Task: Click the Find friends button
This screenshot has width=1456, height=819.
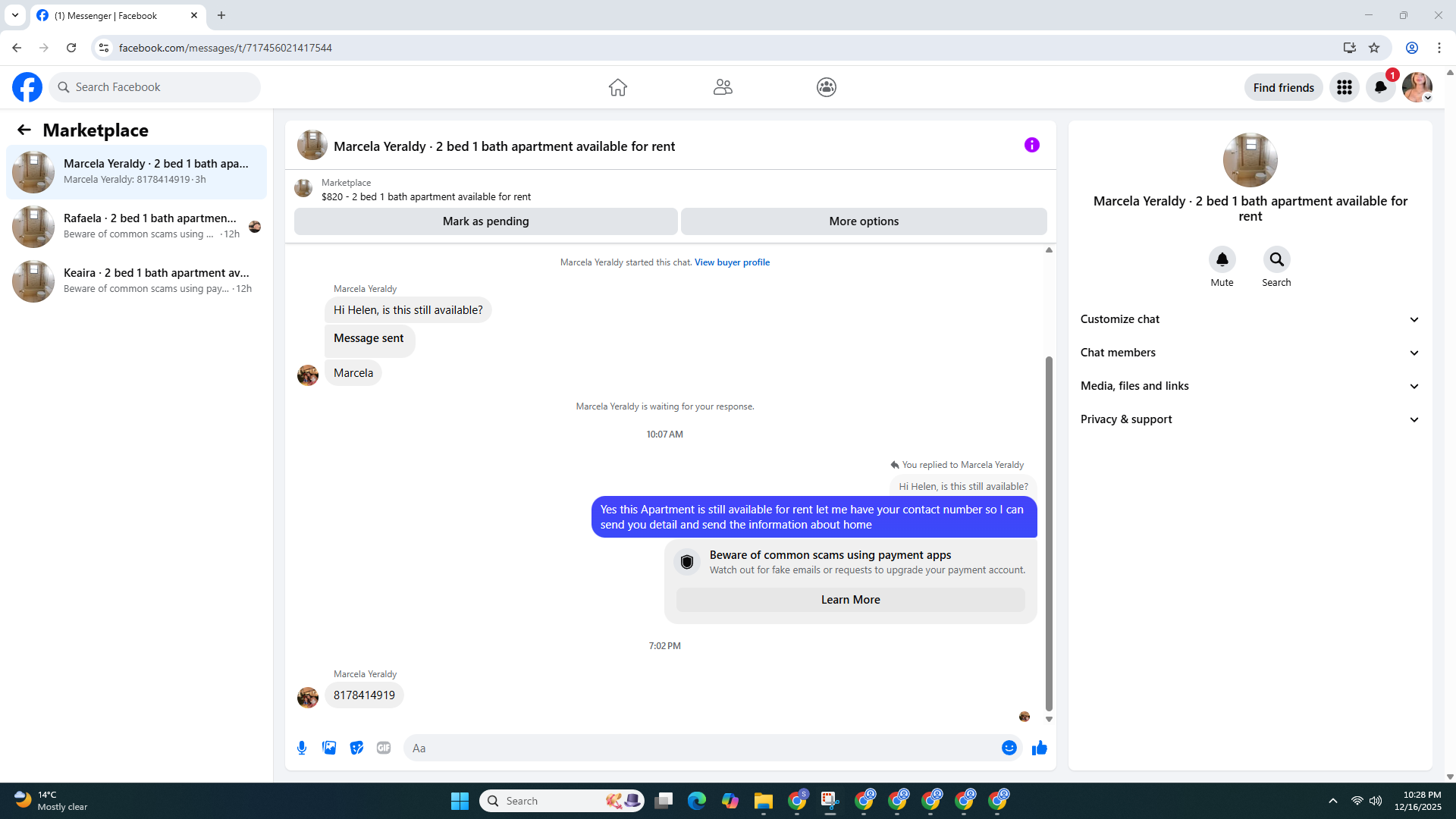Action: coord(1284,87)
